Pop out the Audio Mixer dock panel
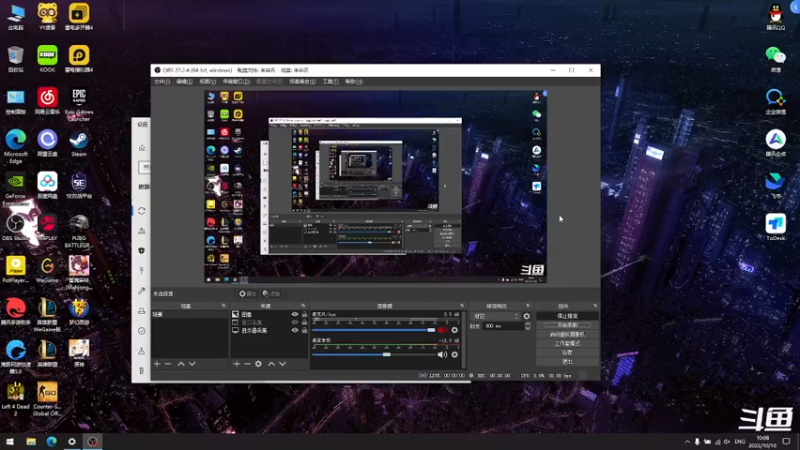The width and height of the screenshot is (800, 450). (462, 306)
